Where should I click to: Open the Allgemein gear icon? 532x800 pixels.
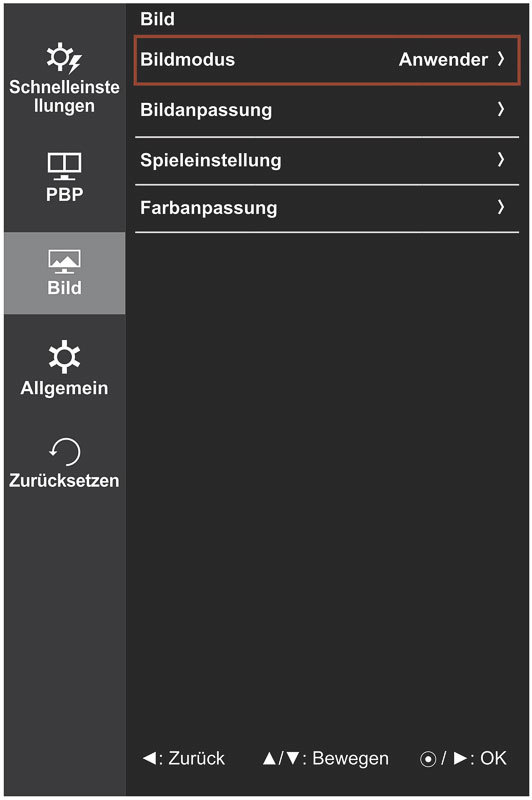point(64,356)
